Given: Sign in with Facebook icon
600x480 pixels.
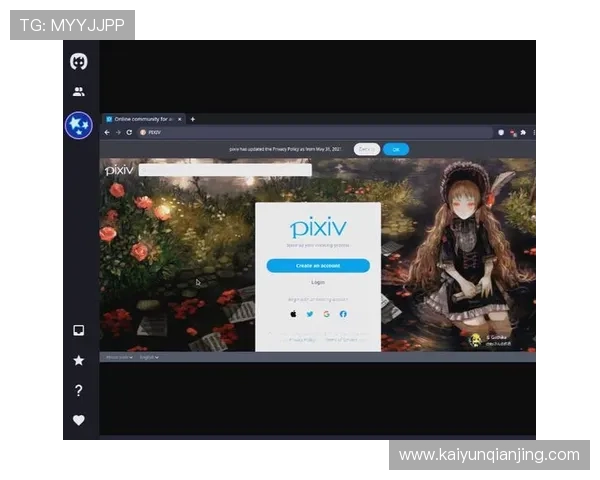Looking at the screenshot, I should (x=343, y=314).
